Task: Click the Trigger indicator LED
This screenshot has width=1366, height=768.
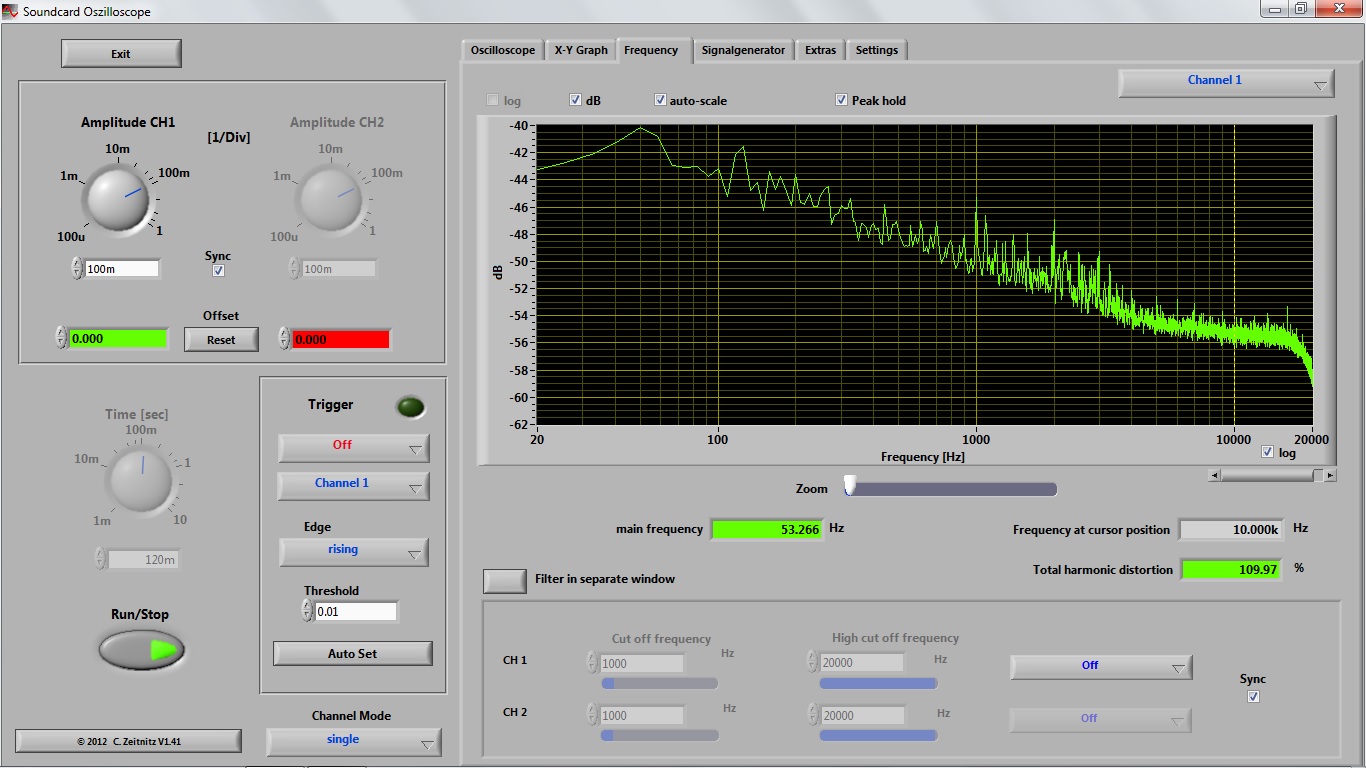Action: point(410,407)
